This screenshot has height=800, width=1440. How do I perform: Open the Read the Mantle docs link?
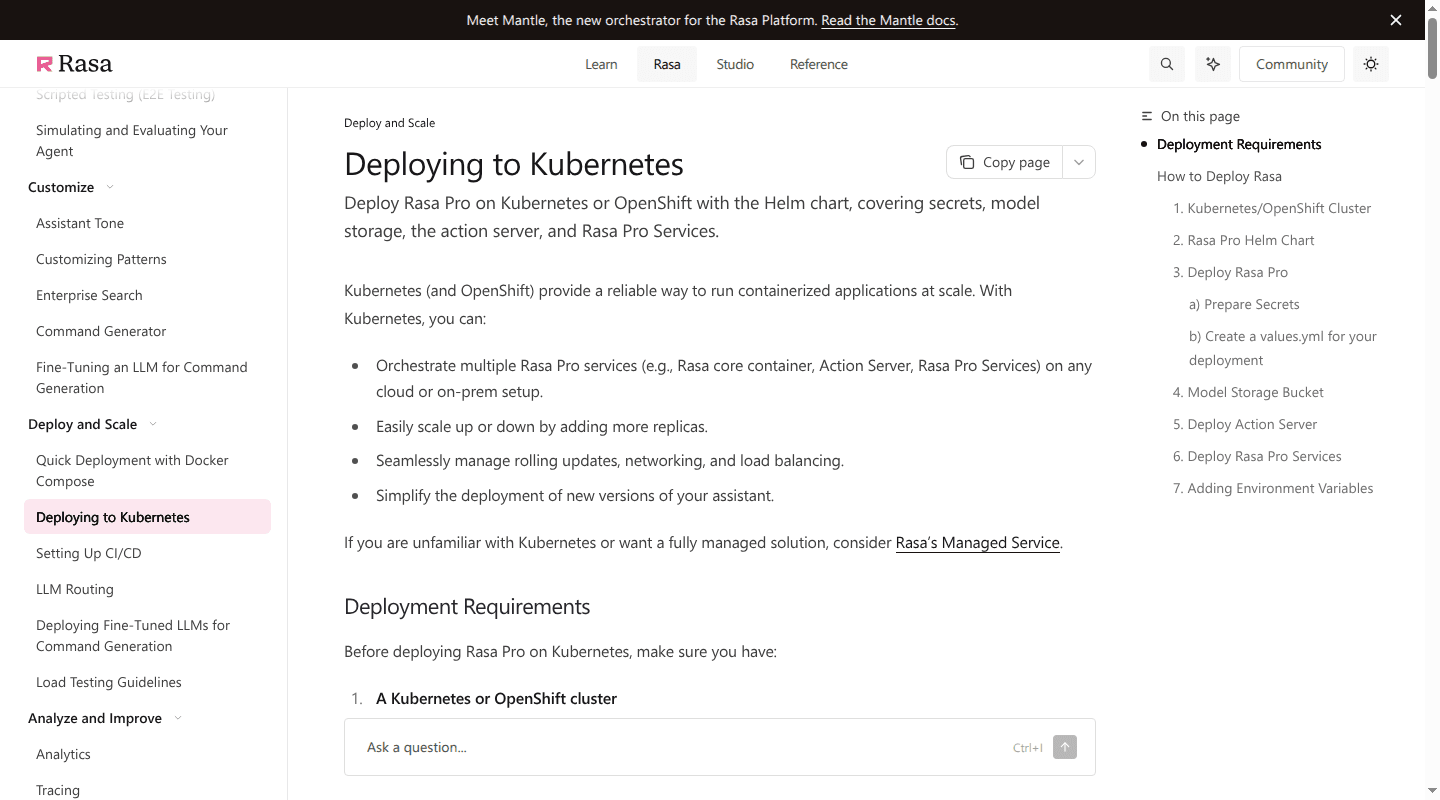tap(888, 20)
